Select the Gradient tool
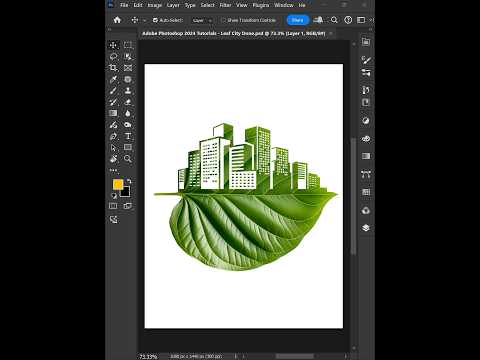The height and width of the screenshot is (360, 480). [x=113, y=113]
